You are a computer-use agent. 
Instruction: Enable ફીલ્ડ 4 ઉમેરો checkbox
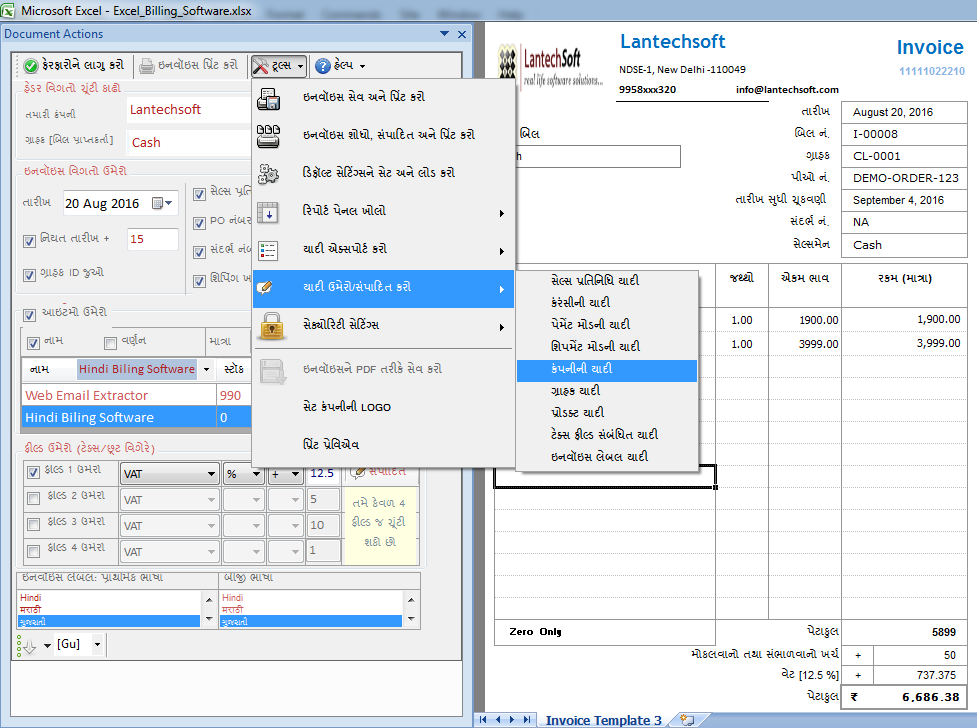click(34, 551)
